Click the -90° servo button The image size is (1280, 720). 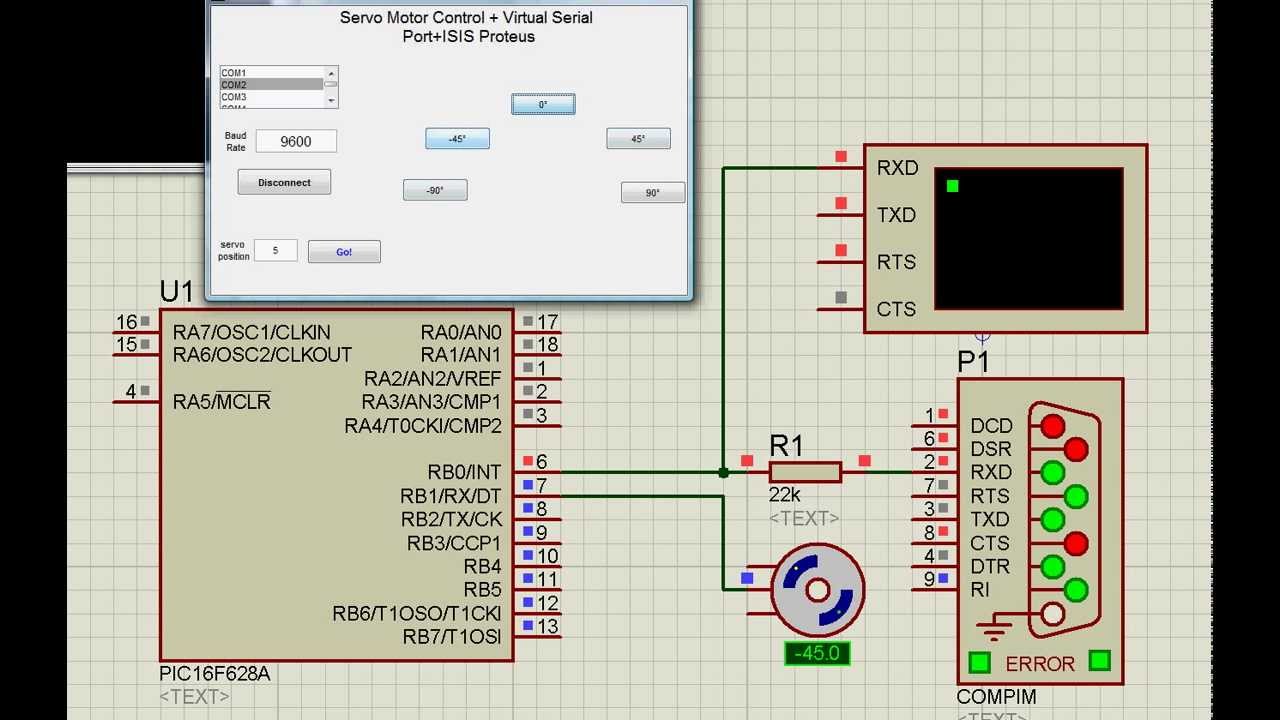[435, 190]
